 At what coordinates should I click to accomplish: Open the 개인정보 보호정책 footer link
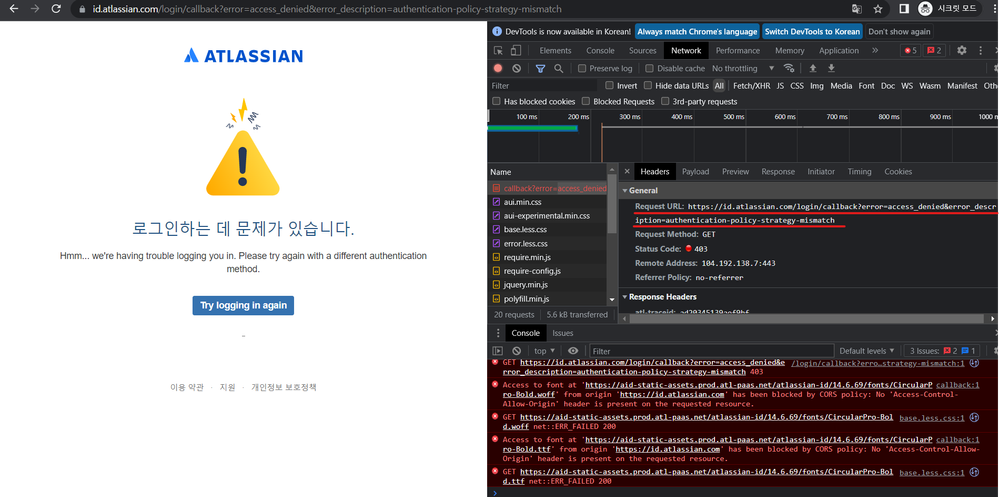(284, 387)
